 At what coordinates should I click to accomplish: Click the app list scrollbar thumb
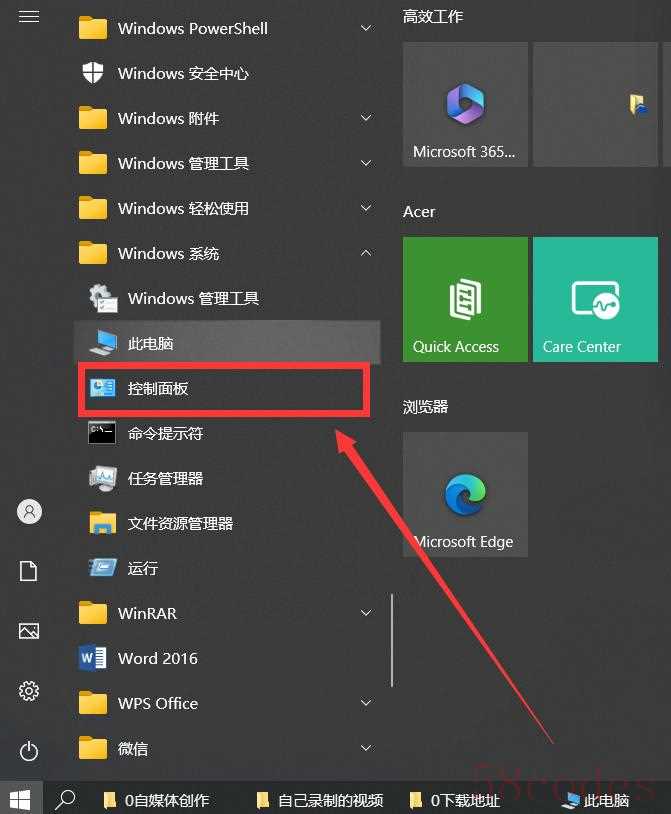pos(392,640)
